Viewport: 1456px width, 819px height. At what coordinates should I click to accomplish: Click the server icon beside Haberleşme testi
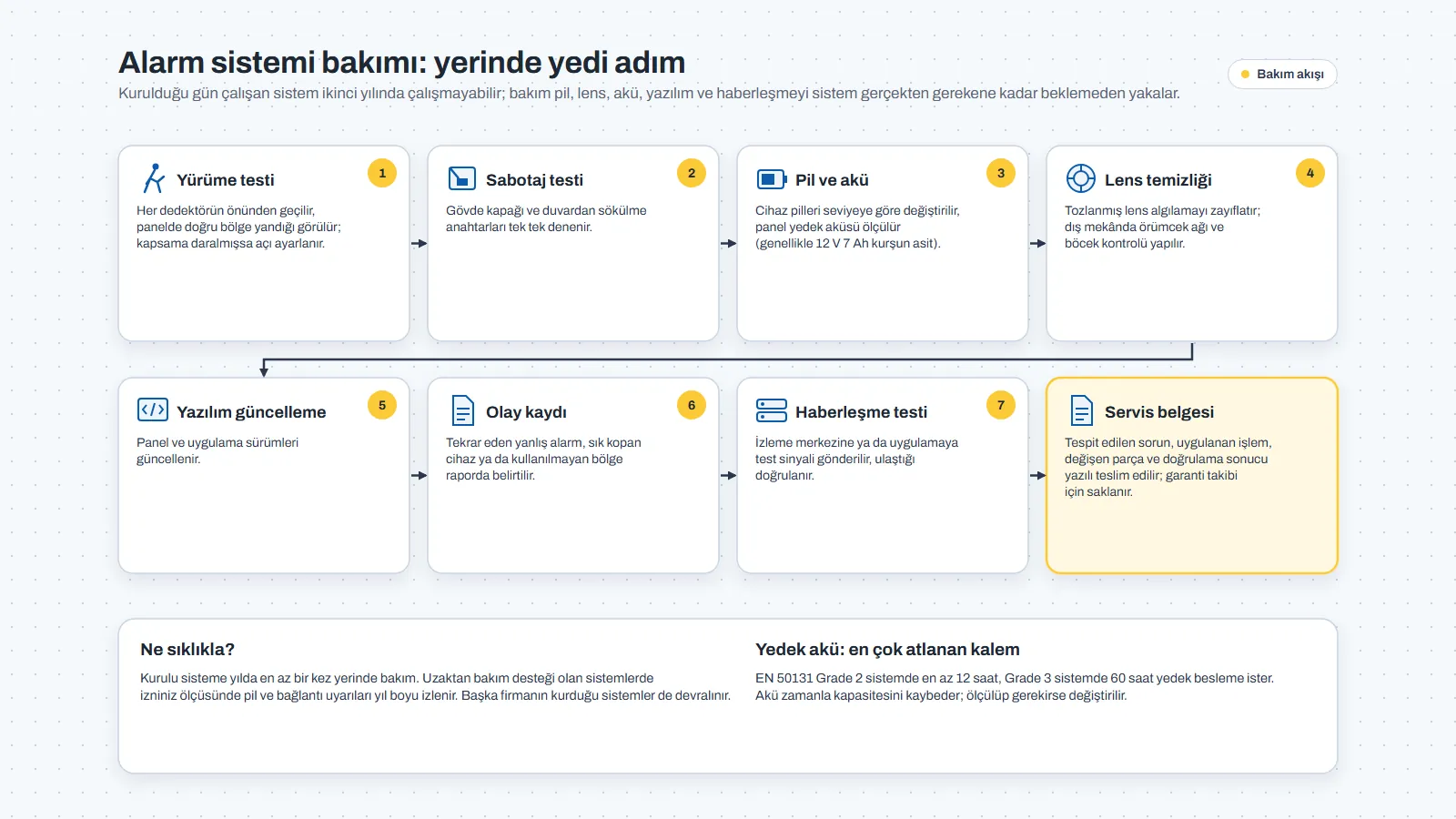coord(772,410)
